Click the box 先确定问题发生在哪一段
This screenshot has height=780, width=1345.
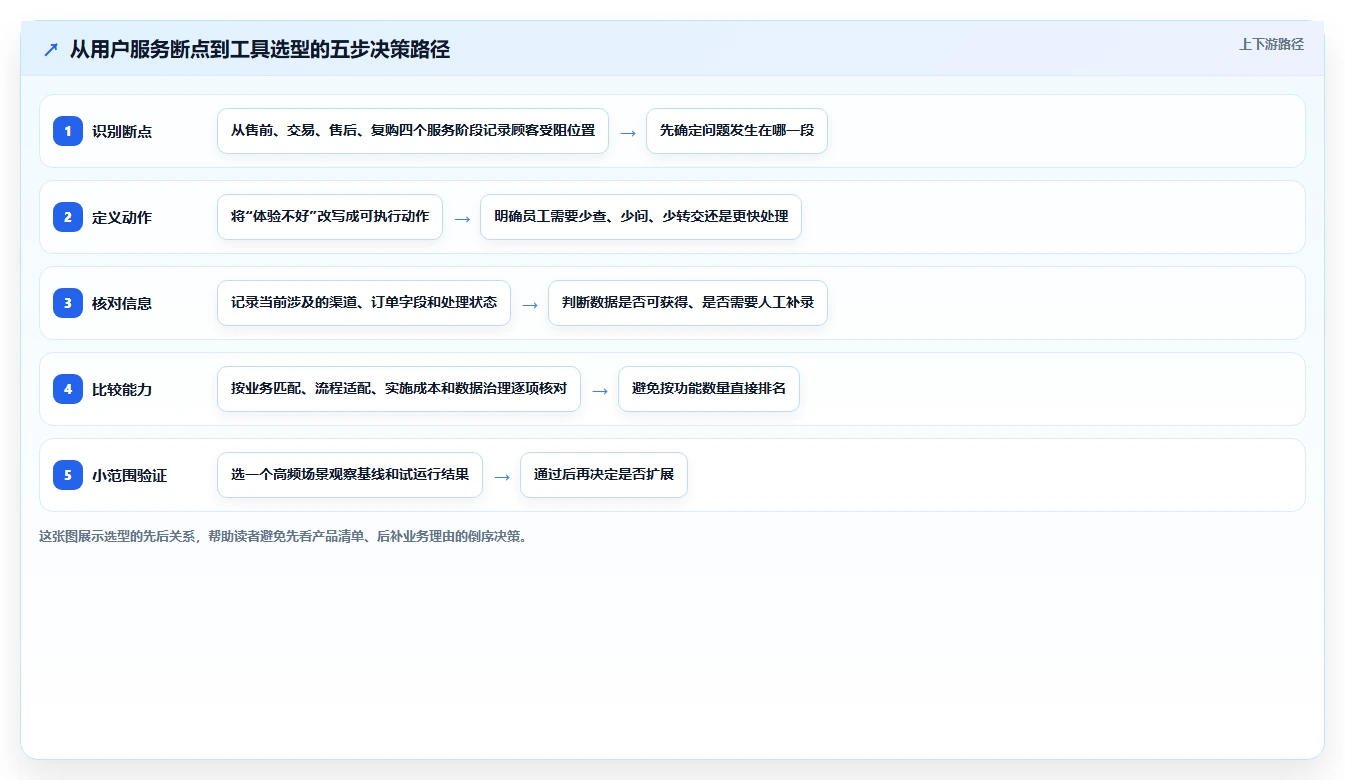click(737, 131)
